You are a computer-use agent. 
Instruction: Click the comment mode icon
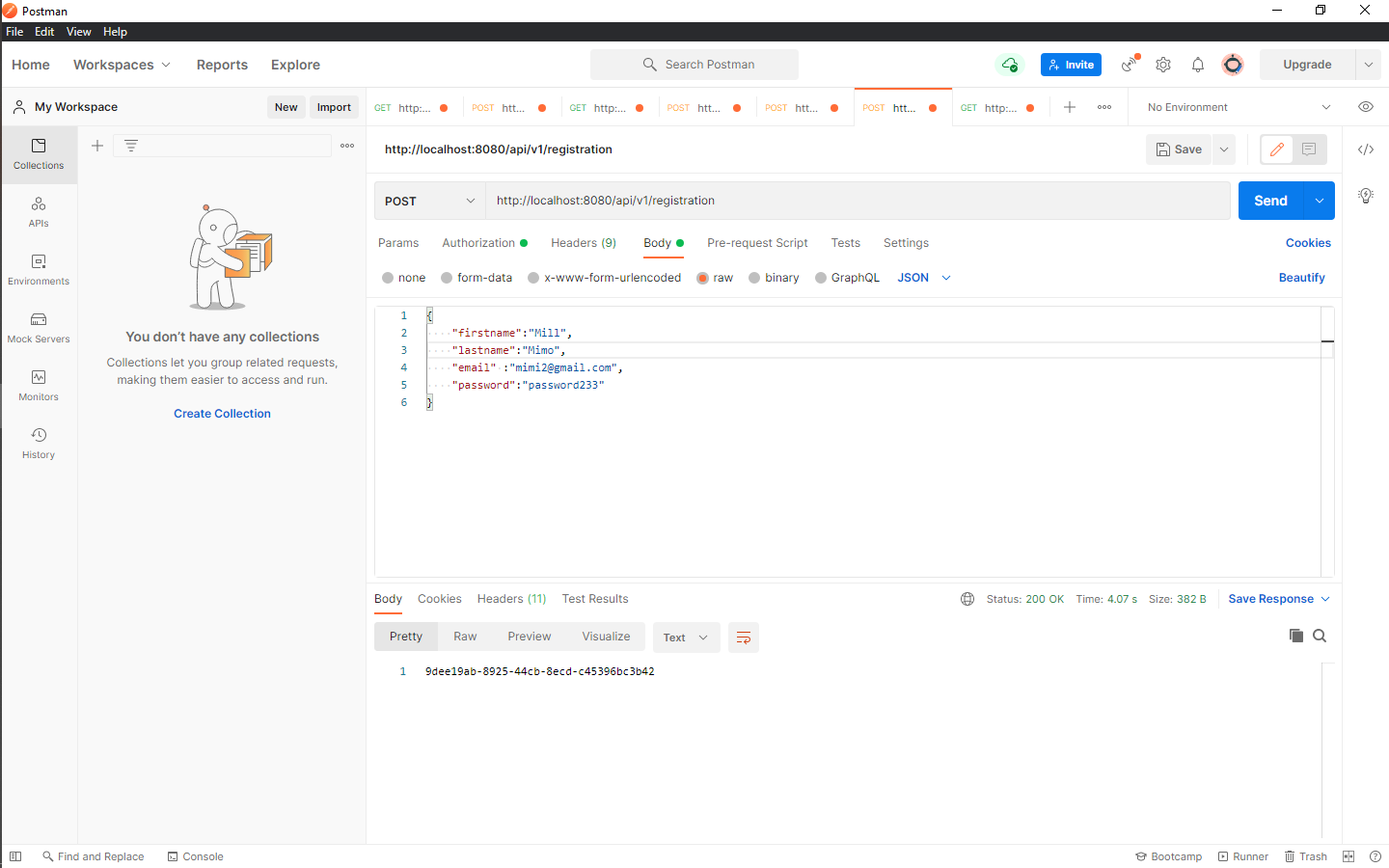pyautogui.click(x=1309, y=149)
